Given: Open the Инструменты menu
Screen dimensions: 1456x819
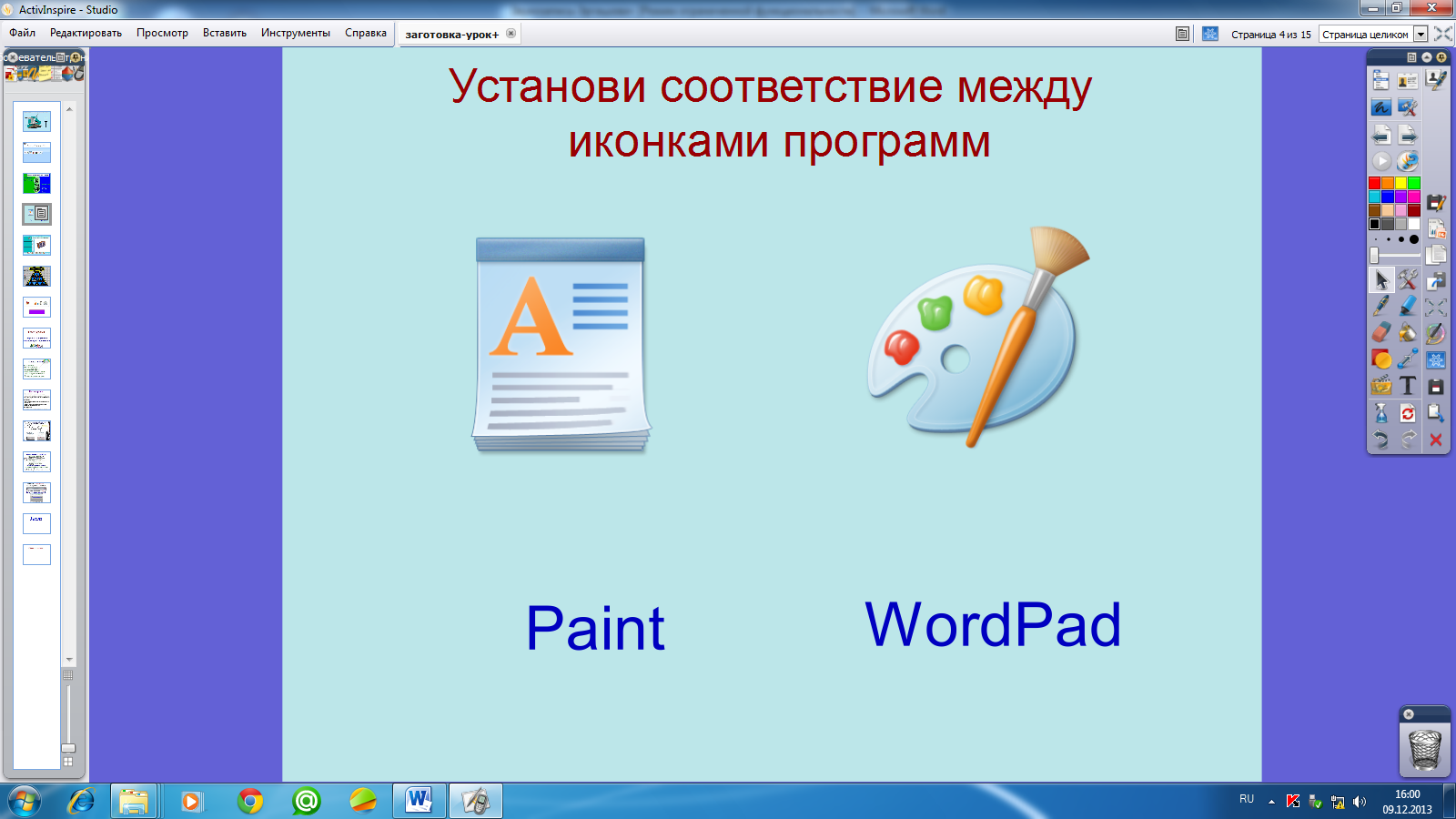Looking at the screenshot, I should (296, 33).
